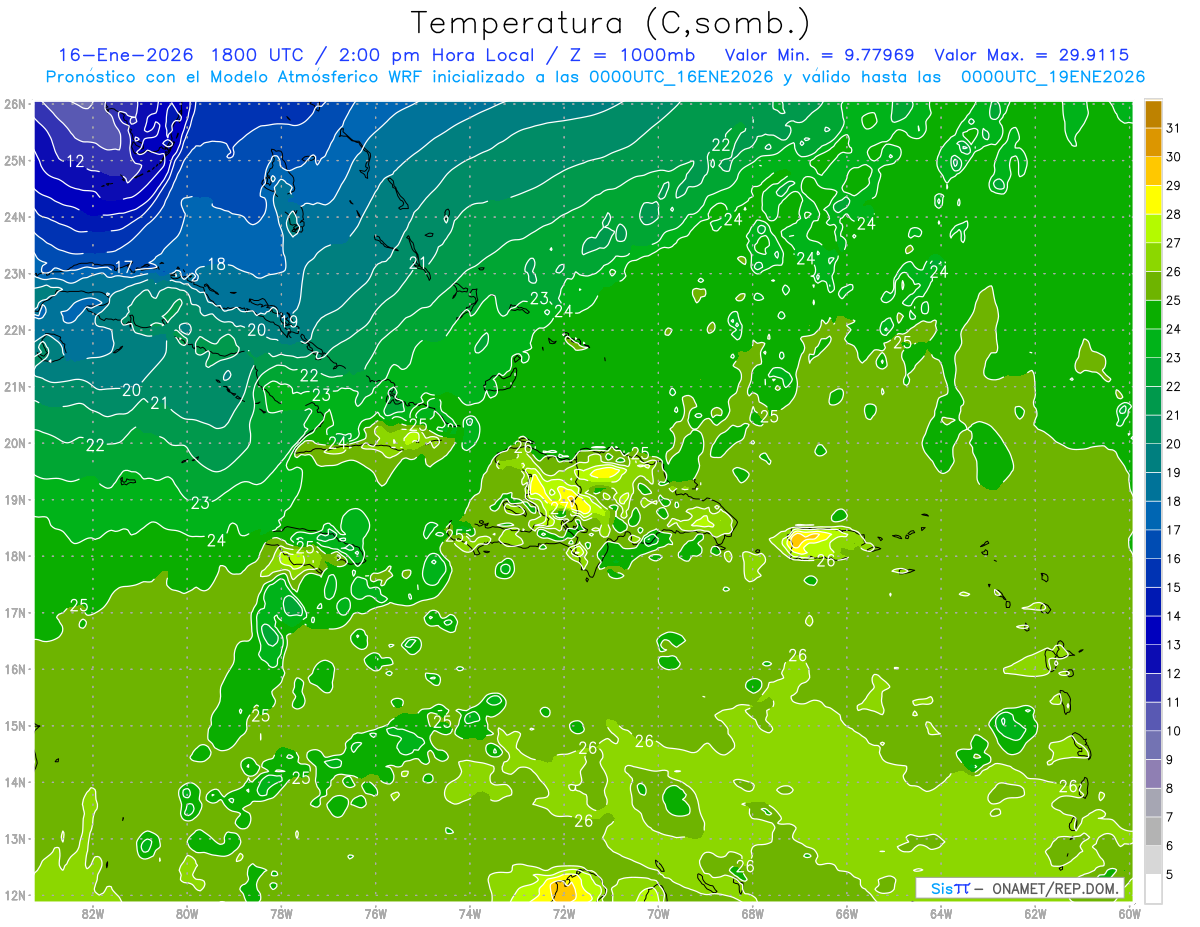Viewport: 1200px width, 927px height.
Task: Click the "Valor Min. = 9.77969" value
Action: click(821, 55)
